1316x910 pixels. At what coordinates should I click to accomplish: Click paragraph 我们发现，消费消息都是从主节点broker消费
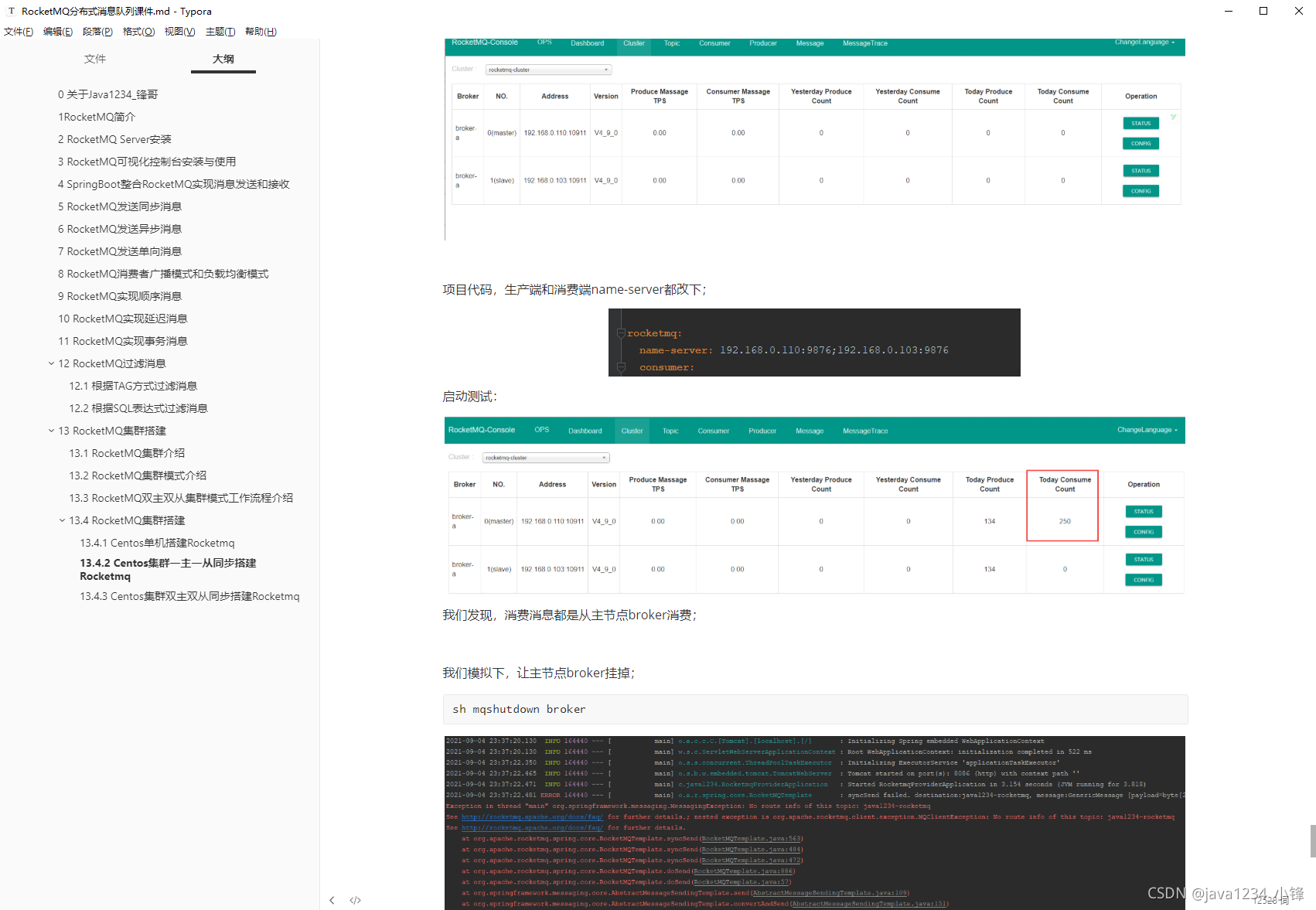coord(569,615)
